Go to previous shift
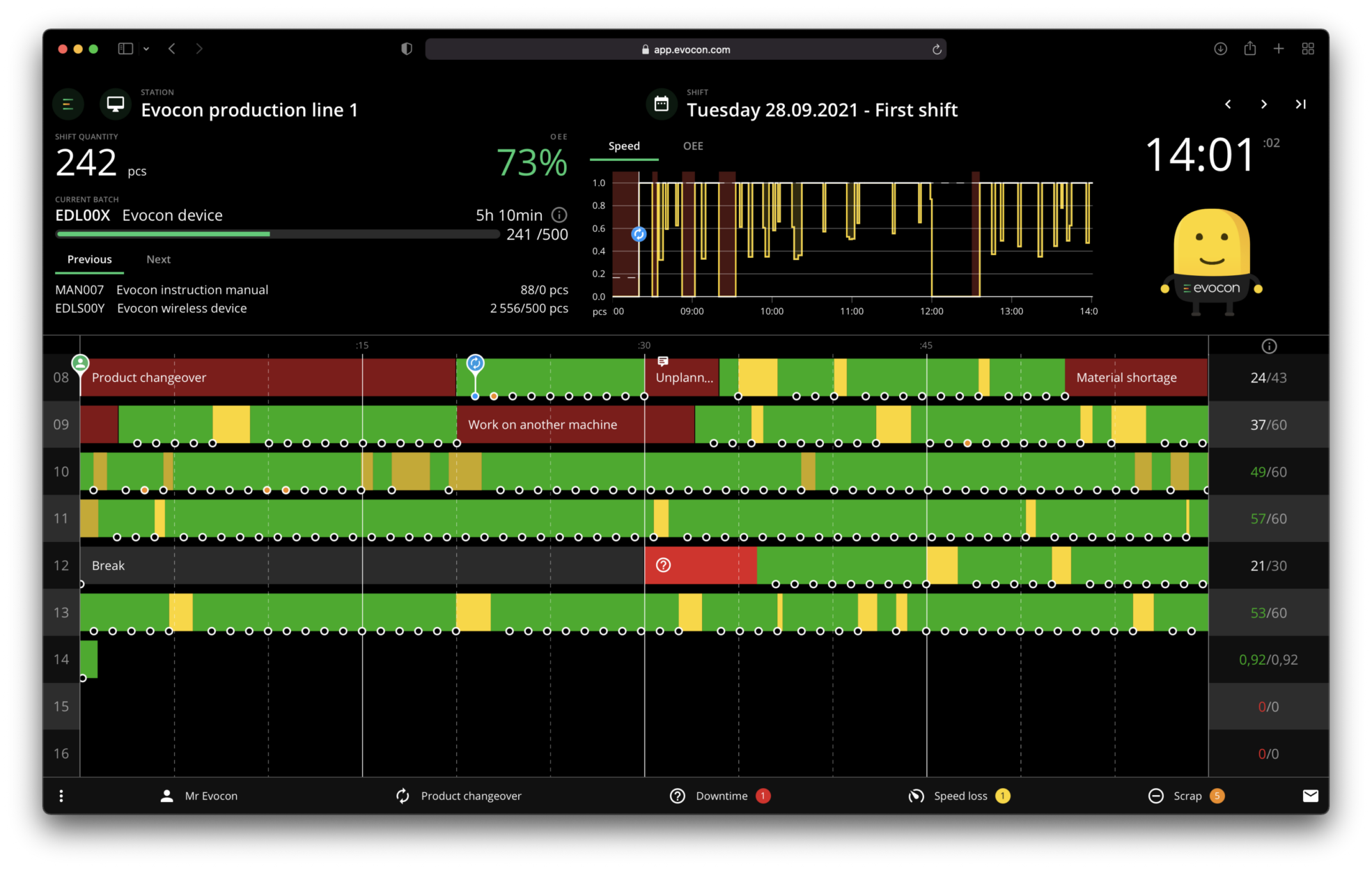Image resolution: width=1372 pixels, height=871 pixels. [x=1228, y=105]
